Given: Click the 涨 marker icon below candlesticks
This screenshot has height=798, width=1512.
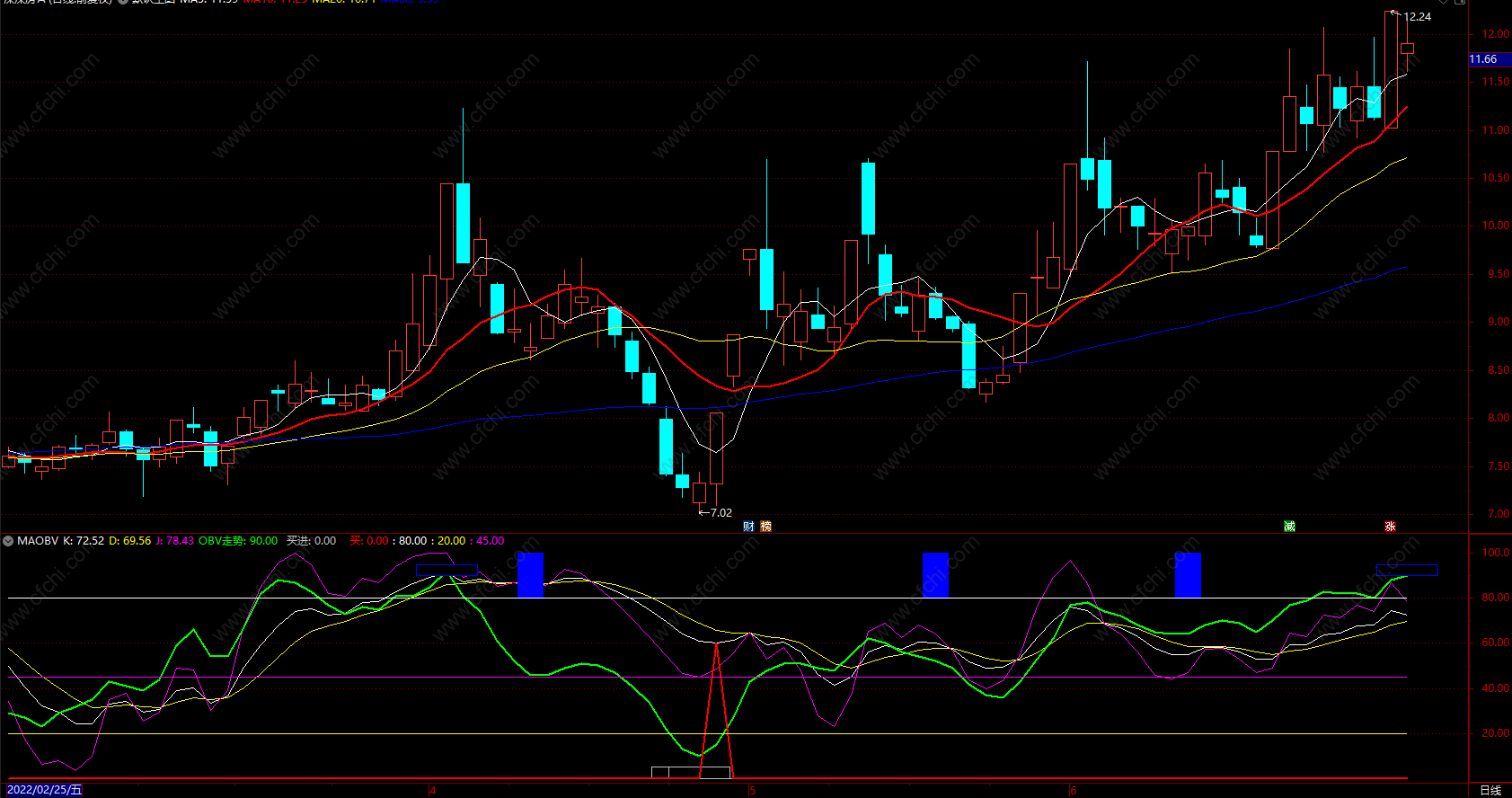Looking at the screenshot, I should coord(1390,527).
